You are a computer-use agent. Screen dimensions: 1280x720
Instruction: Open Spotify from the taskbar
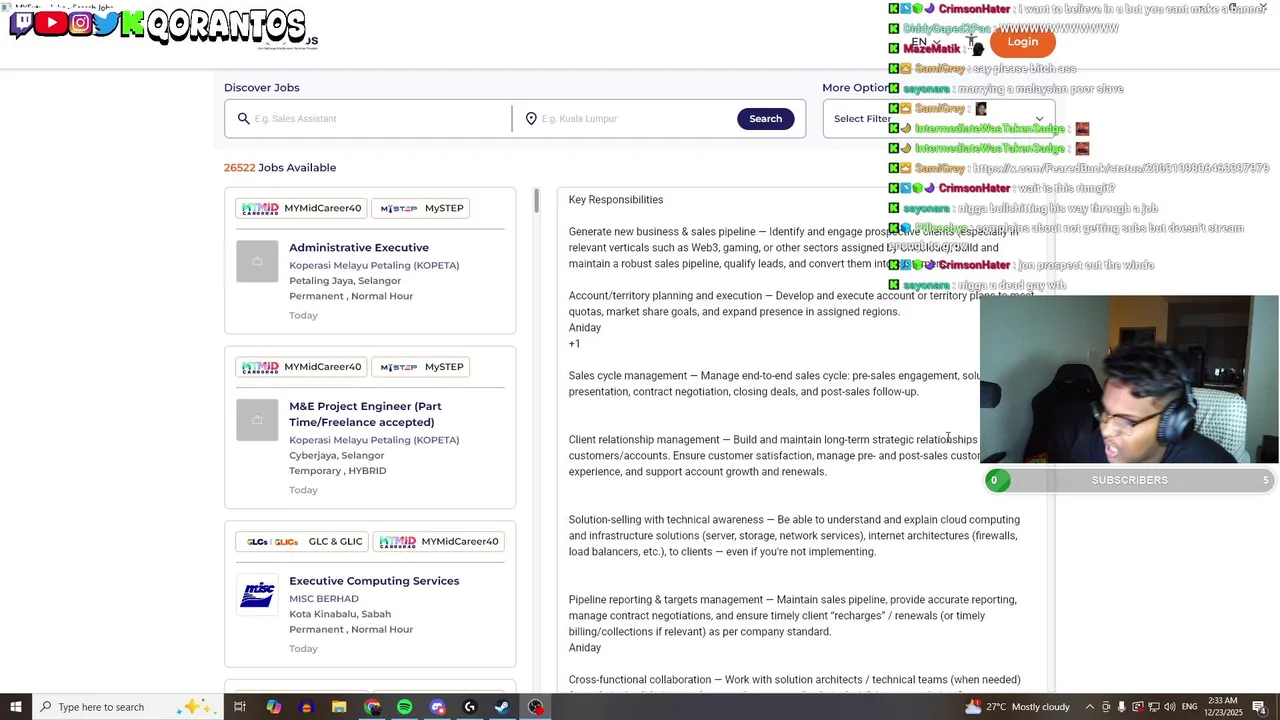(x=404, y=707)
